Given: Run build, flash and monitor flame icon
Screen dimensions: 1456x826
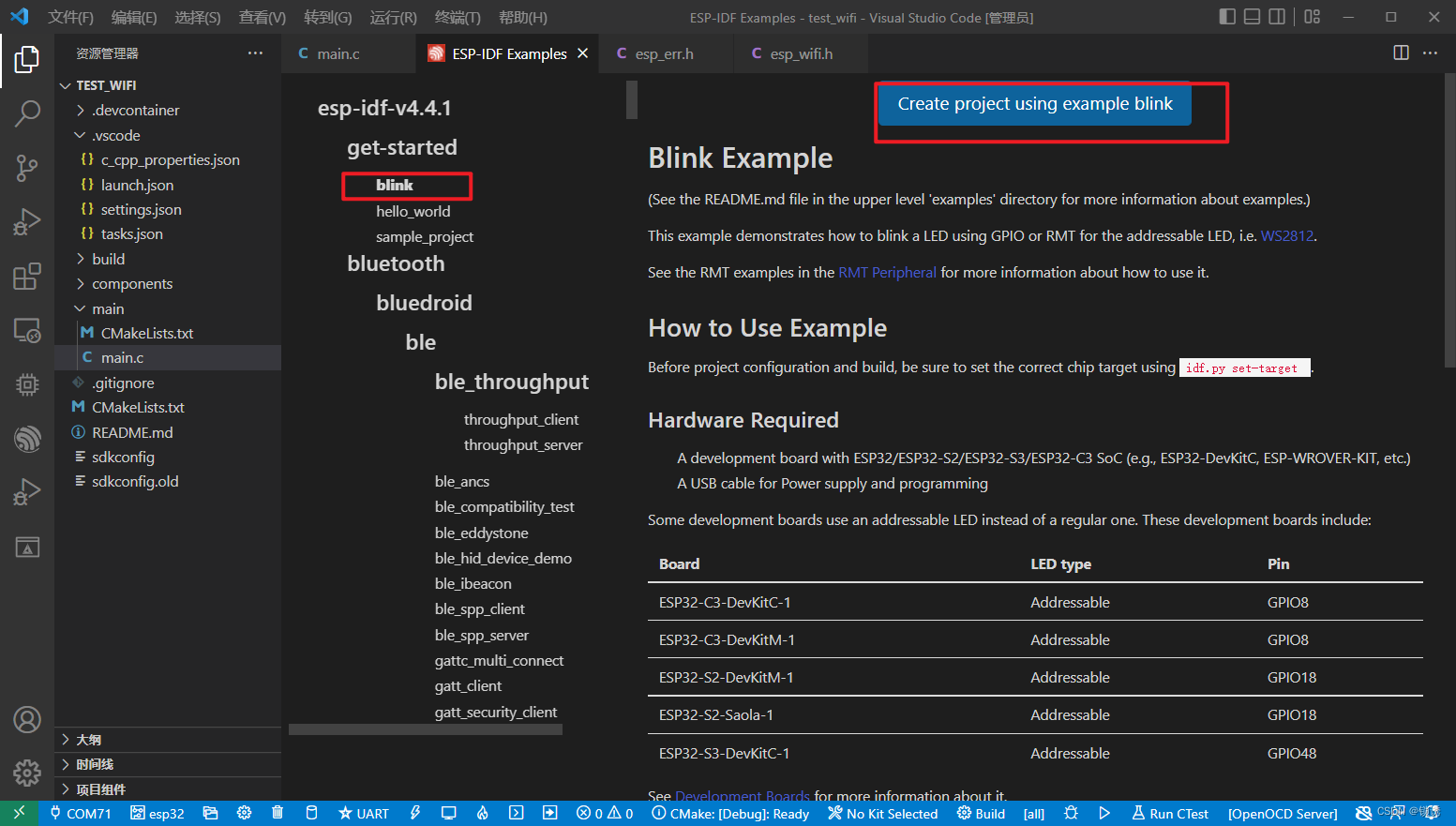Looking at the screenshot, I should [x=483, y=814].
